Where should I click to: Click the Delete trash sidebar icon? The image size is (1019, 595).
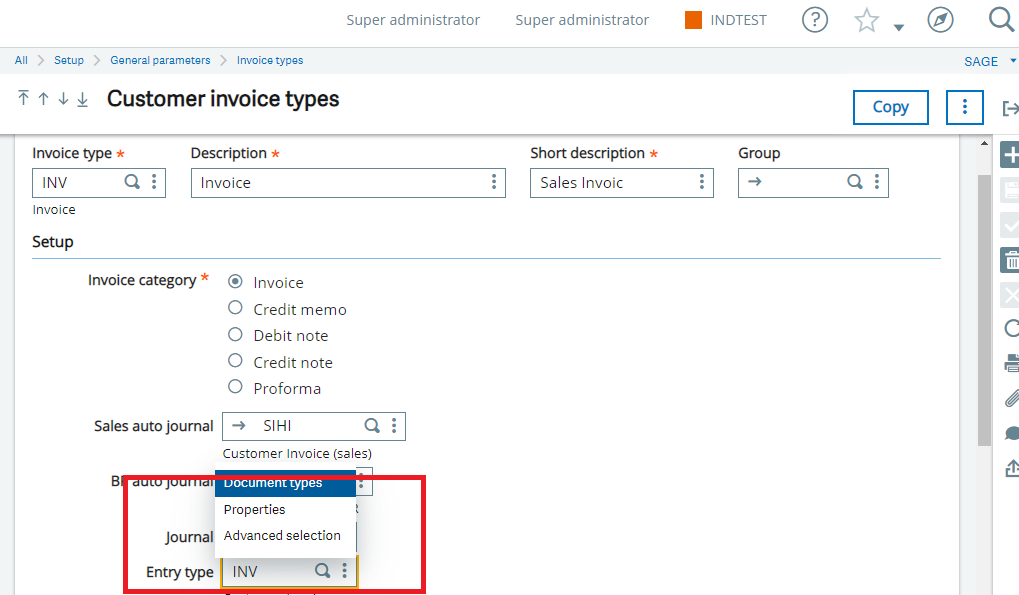point(1010,260)
